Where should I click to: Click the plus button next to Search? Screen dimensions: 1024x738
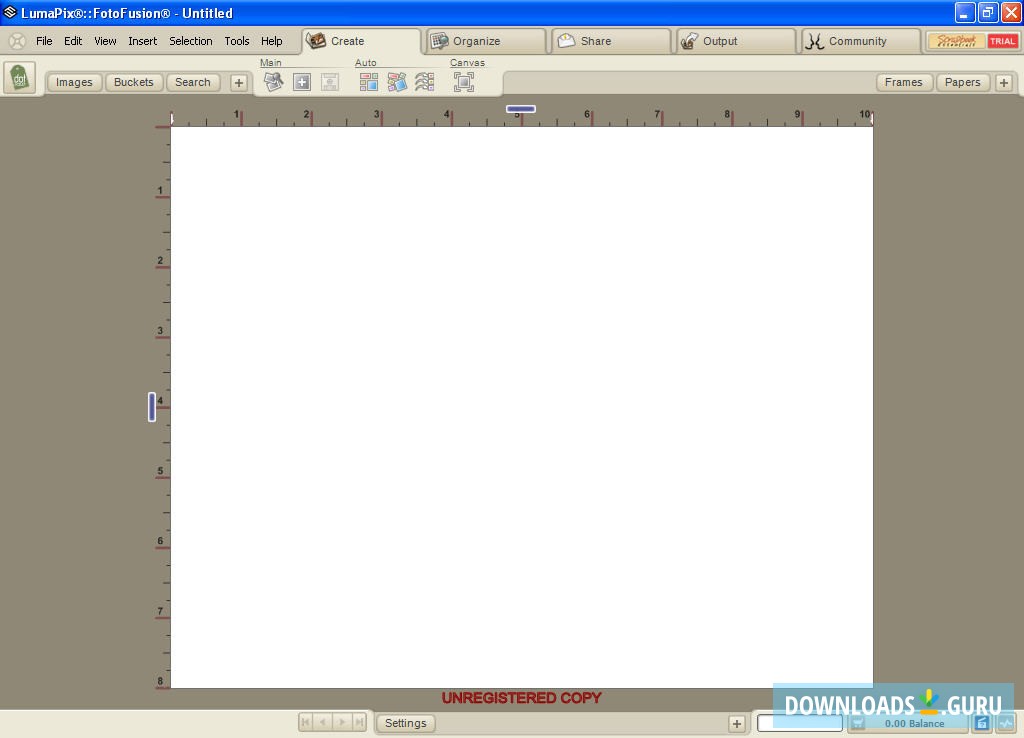238,82
